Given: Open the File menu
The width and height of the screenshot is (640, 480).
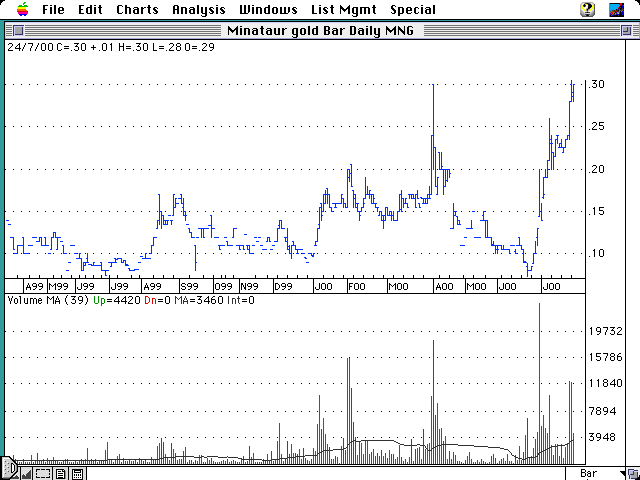Looking at the screenshot, I should point(53,9).
